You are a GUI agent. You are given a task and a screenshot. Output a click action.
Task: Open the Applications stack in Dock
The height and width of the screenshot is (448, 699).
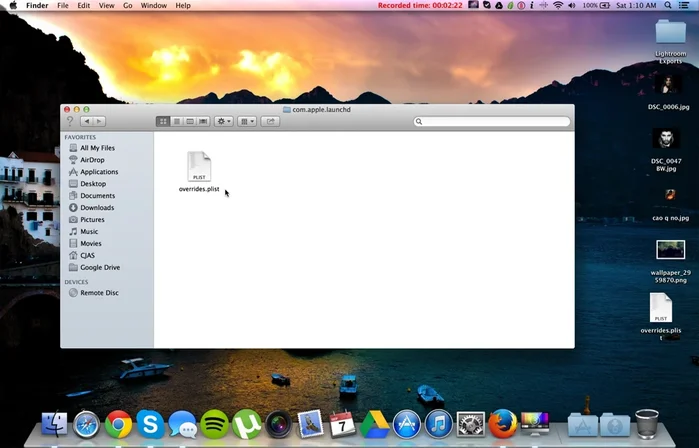pyautogui.click(x=583, y=425)
